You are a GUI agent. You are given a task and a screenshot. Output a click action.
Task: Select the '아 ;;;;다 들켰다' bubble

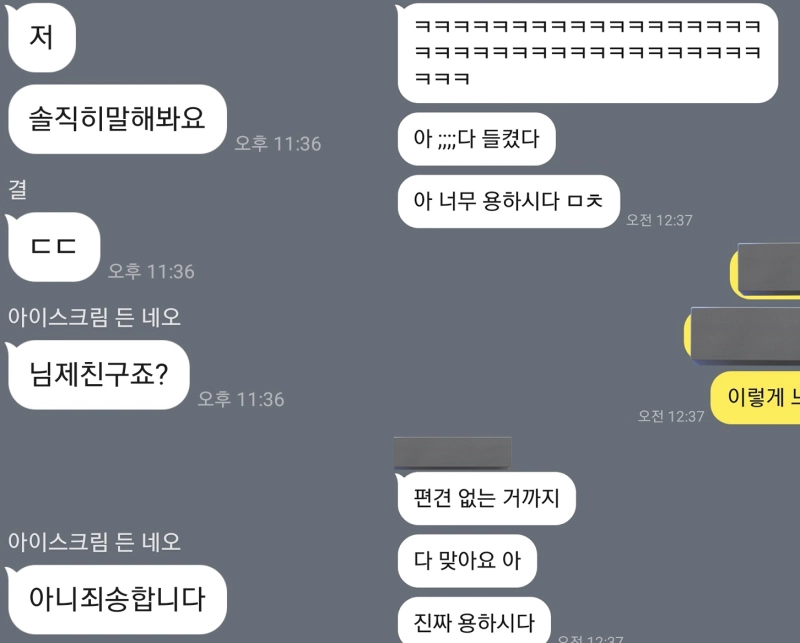pos(476,139)
